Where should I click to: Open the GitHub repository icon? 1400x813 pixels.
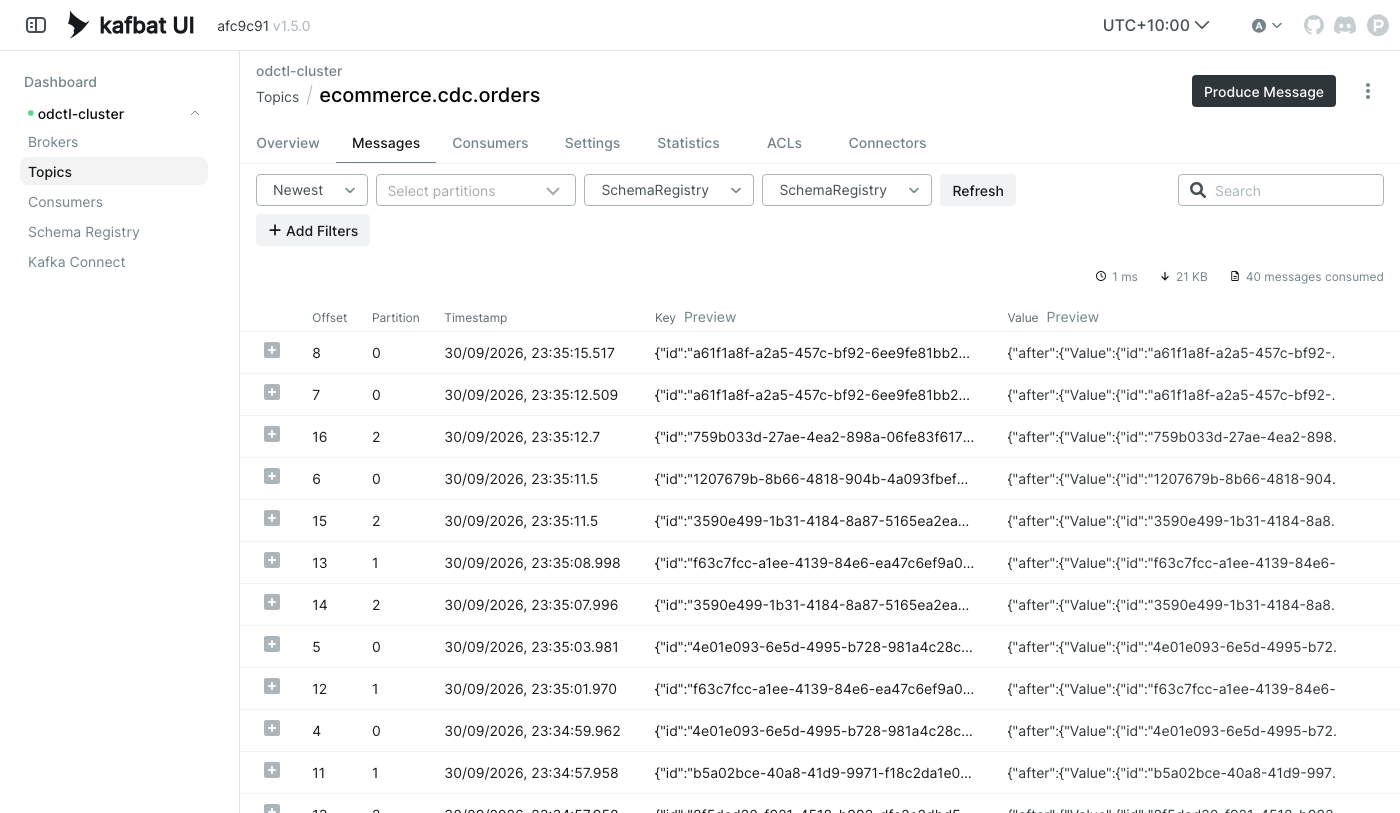tap(1314, 25)
